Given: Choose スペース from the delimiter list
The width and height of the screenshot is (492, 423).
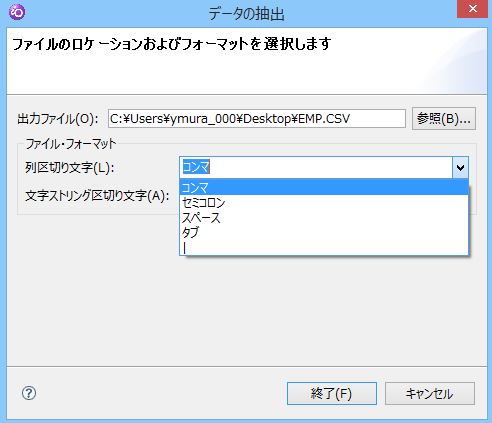Looking at the screenshot, I should pyautogui.click(x=324, y=218).
